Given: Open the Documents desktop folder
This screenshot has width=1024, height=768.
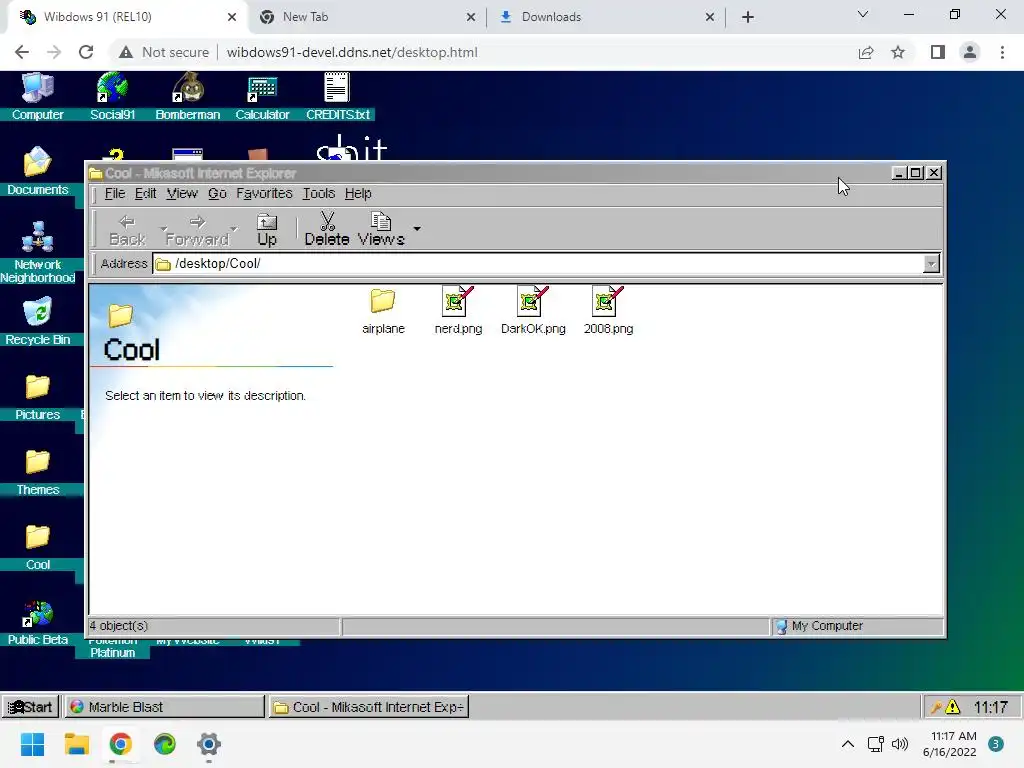Looking at the screenshot, I should coord(37,170).
